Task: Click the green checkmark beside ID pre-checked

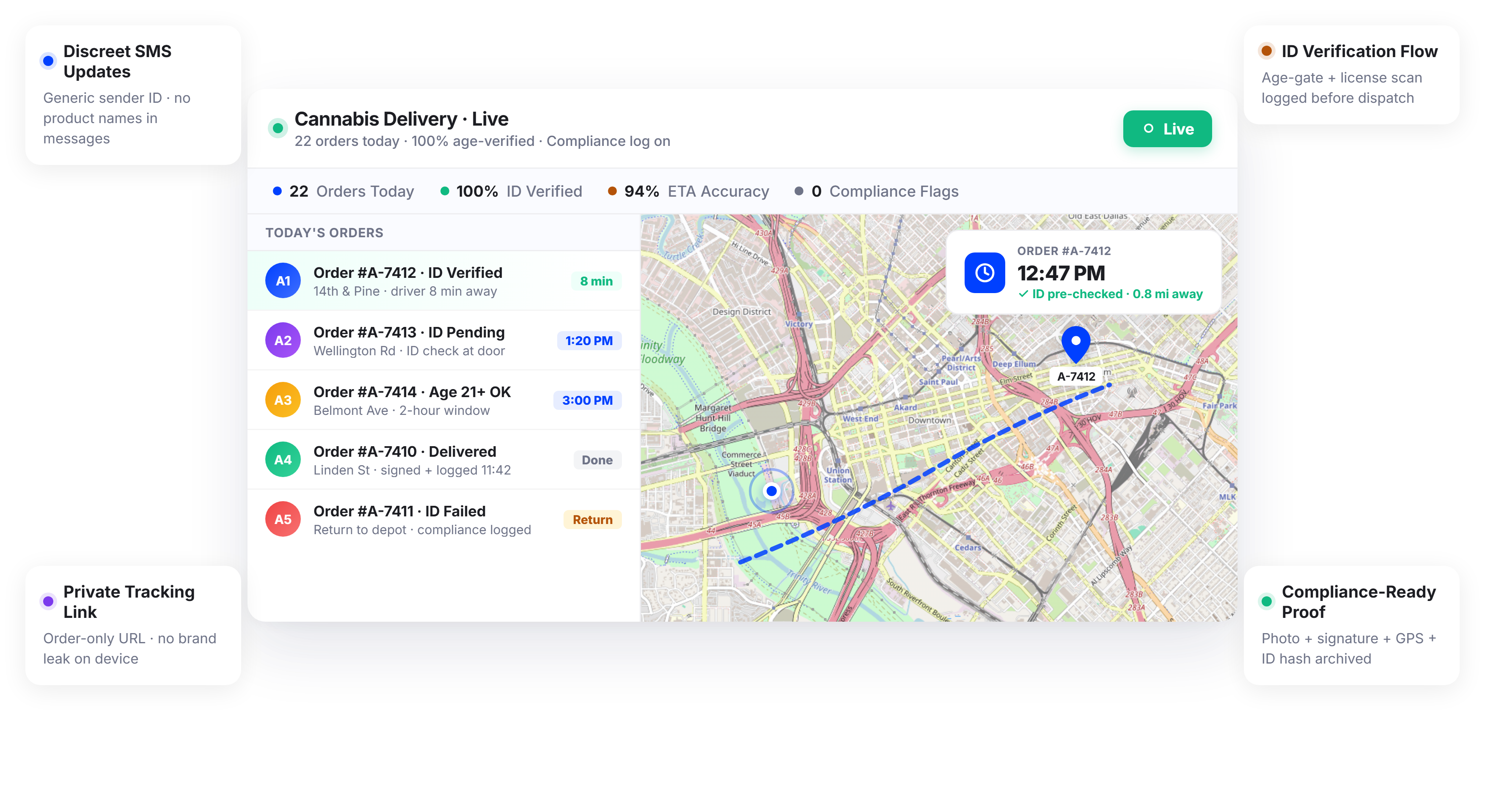Action: tap(1023, 294)
